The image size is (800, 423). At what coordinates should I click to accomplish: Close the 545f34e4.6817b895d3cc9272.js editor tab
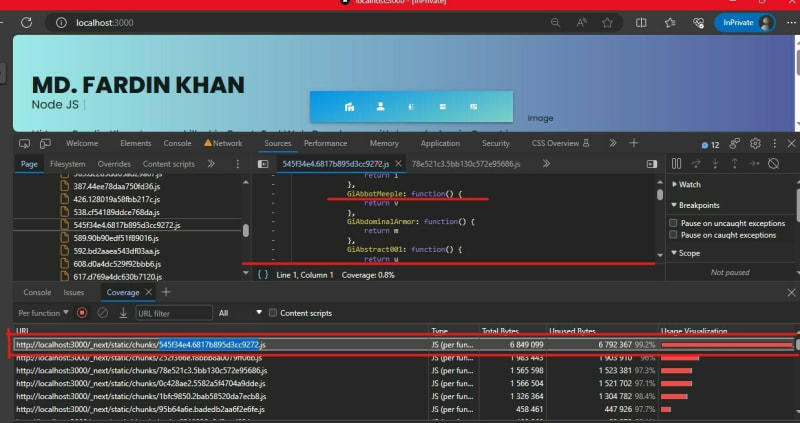click(398, 164)
